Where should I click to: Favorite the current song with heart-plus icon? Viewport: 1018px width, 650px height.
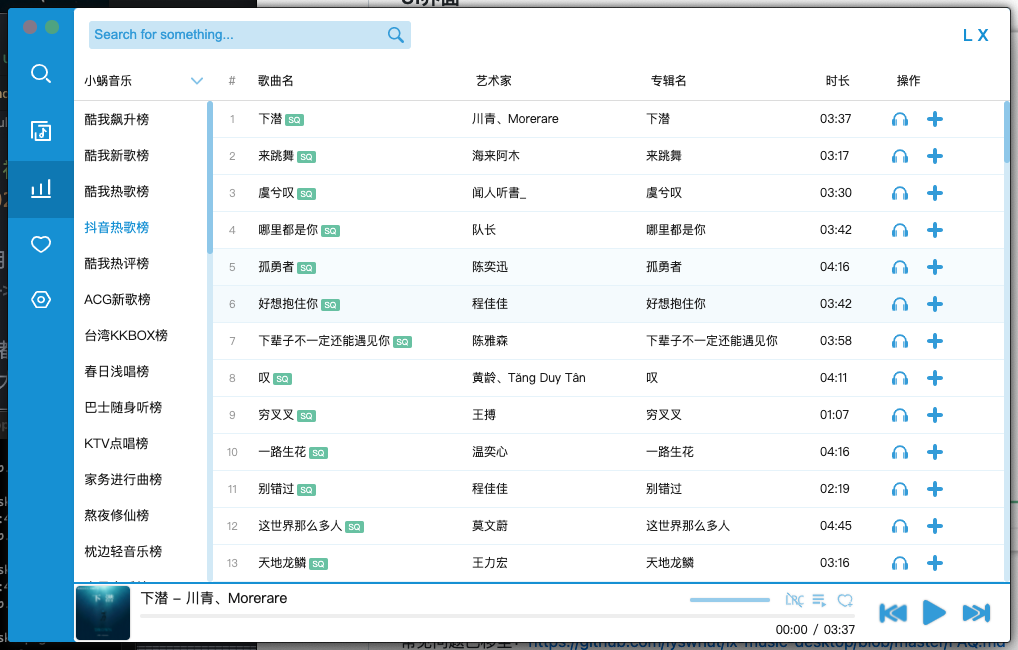pyautogui.click(x=845, y=600)
